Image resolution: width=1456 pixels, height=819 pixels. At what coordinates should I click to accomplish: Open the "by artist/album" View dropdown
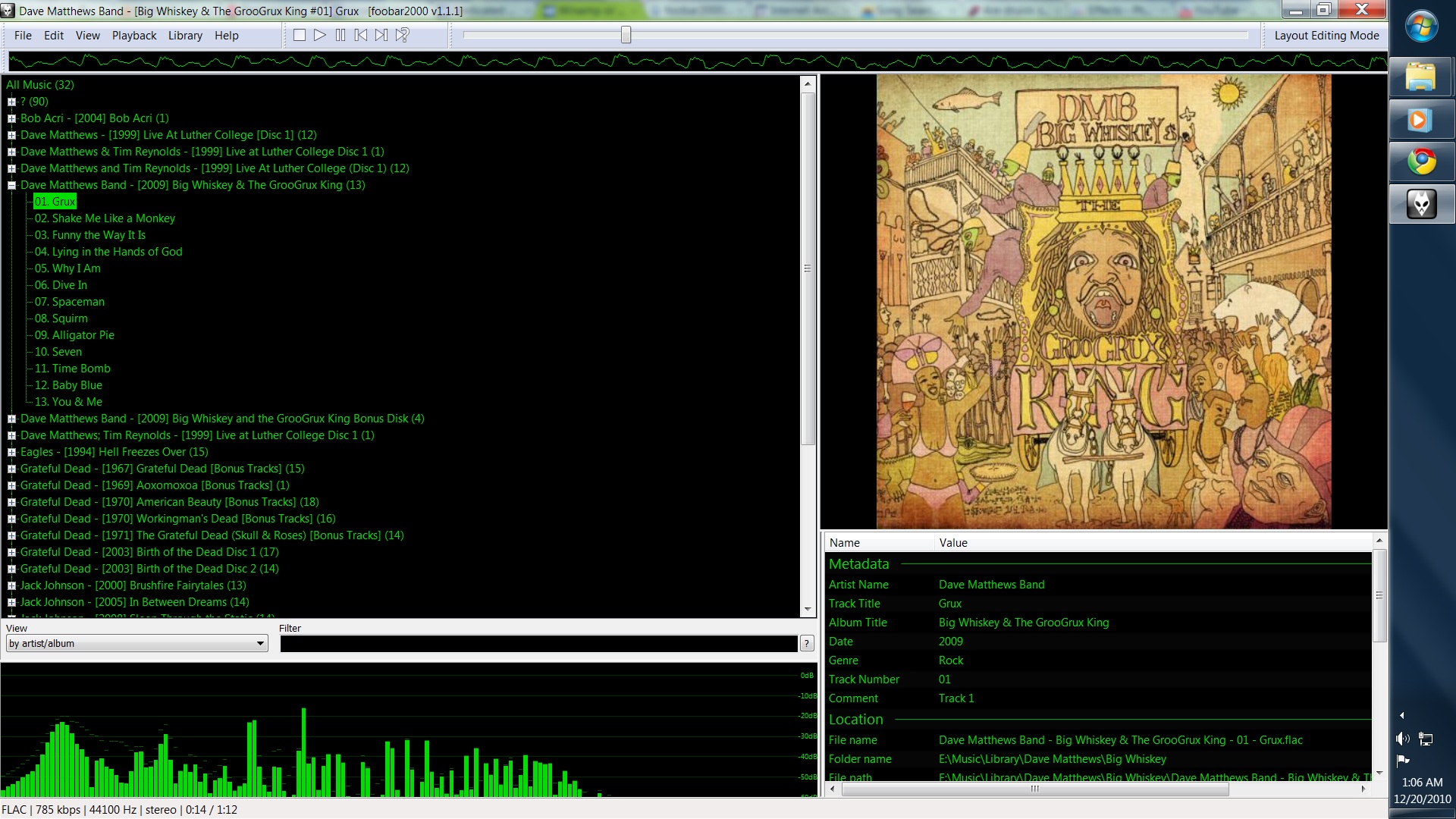click(262, 643)
